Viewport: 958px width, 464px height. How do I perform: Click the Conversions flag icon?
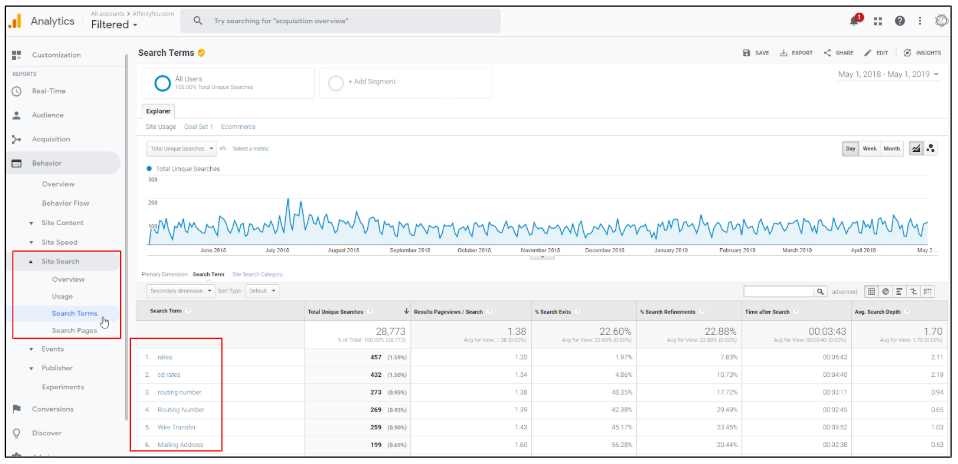click(x=16, y=409)
